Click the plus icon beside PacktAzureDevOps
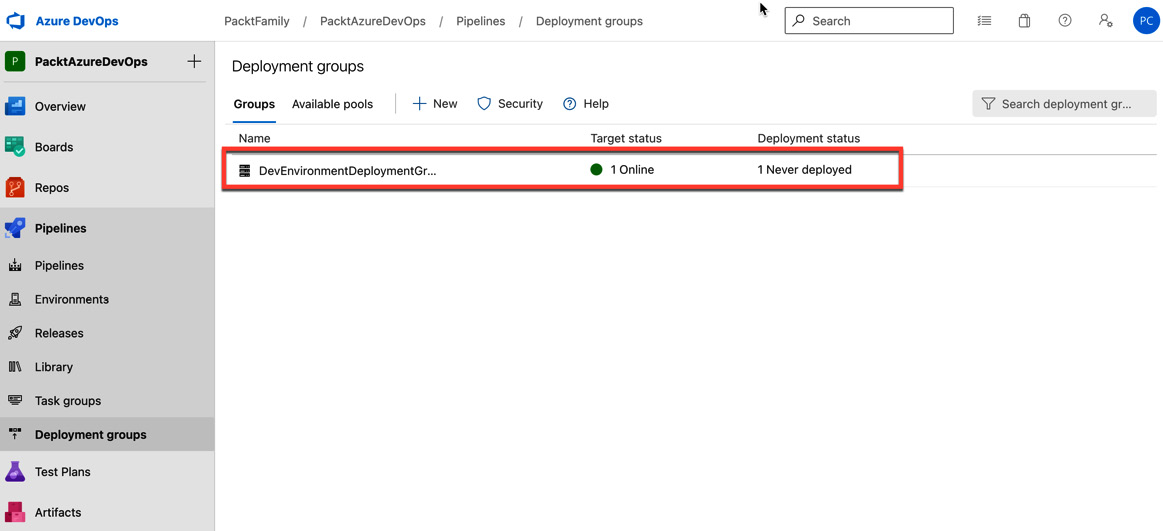This screenshot has width=1163, height=531. 194,62
